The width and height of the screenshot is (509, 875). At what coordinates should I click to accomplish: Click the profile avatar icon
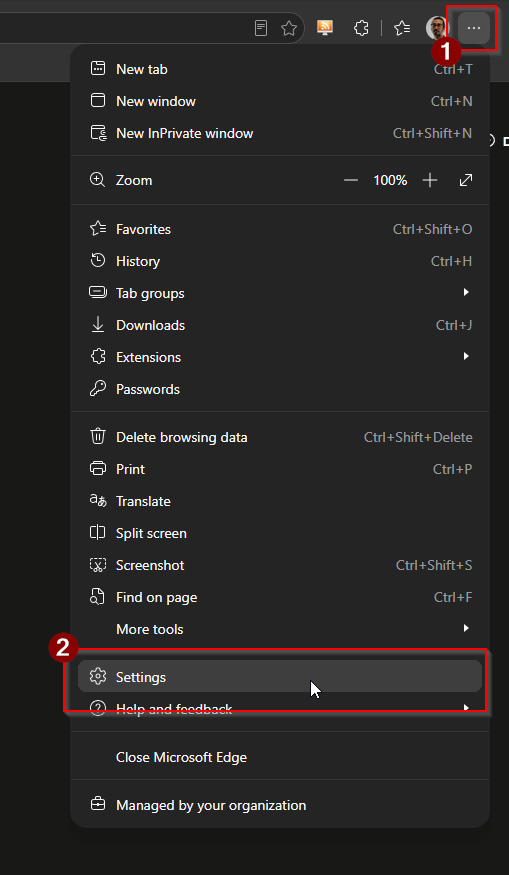pos(436,28)
